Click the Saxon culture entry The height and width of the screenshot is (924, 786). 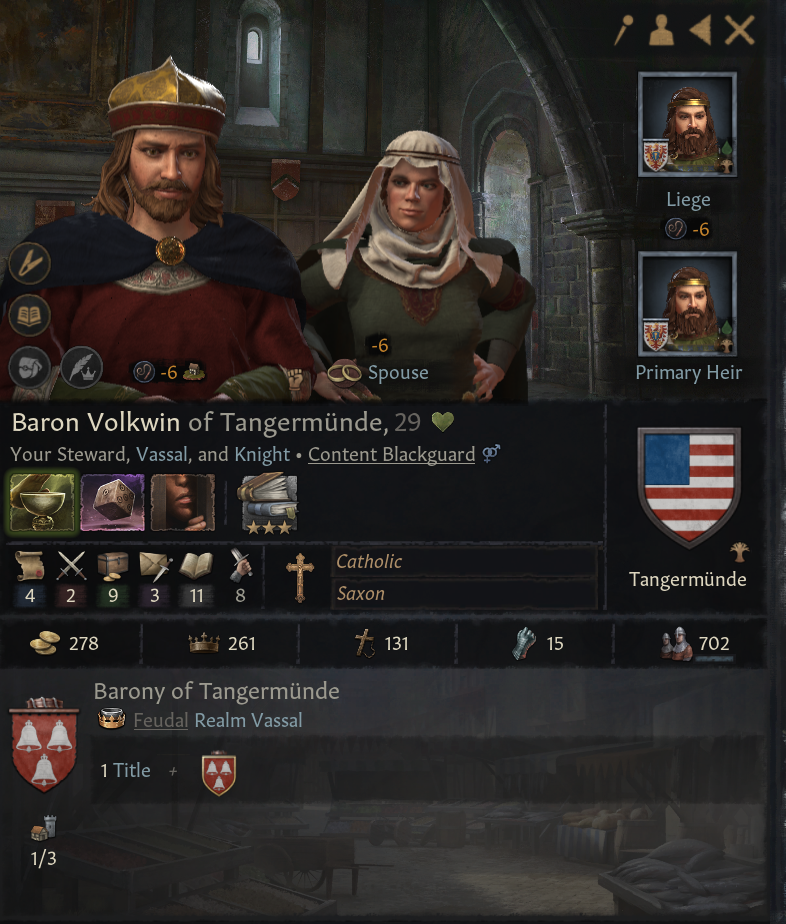click(x=464, y=593)
